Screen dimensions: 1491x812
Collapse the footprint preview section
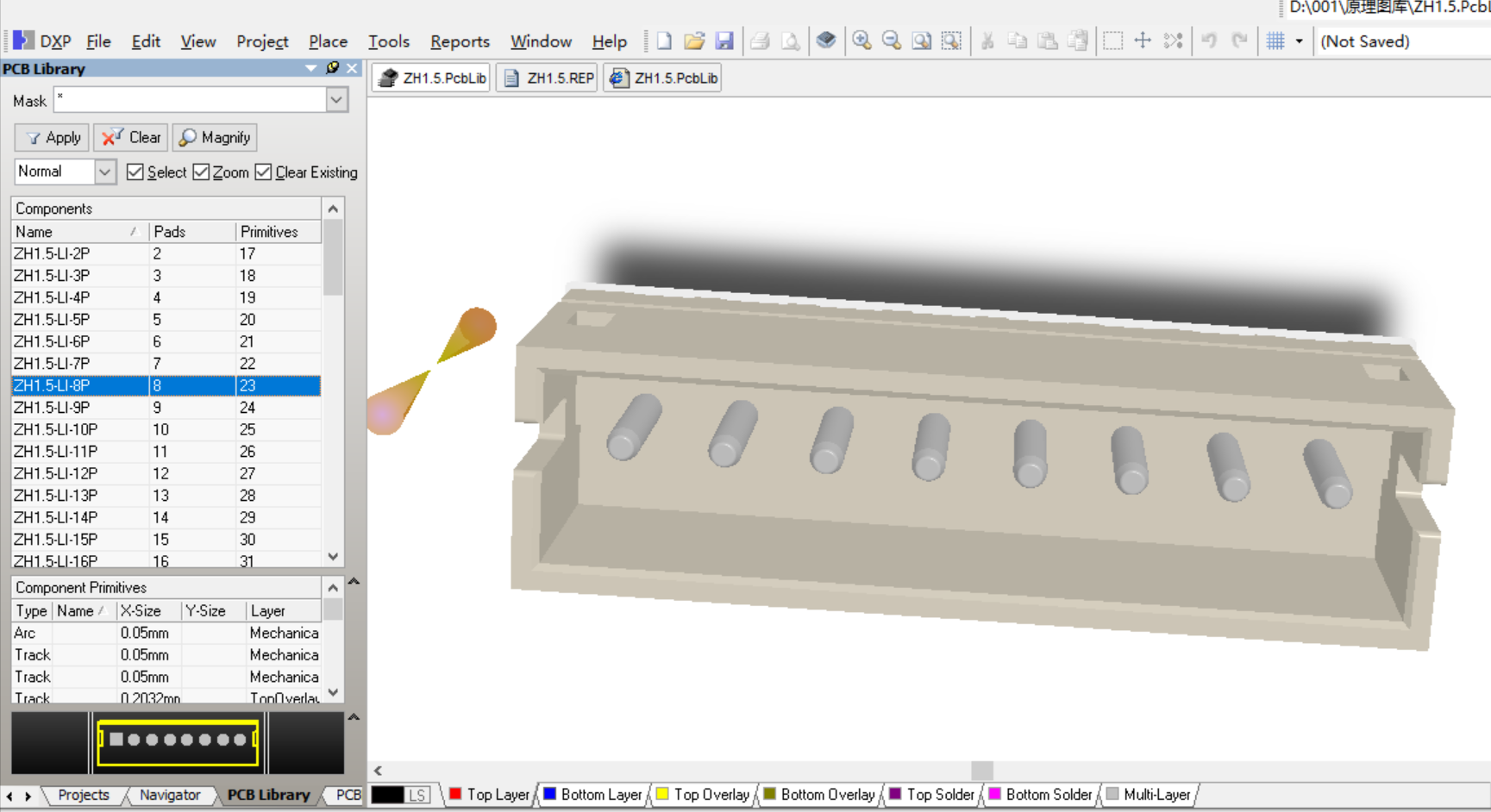(354, 717)
